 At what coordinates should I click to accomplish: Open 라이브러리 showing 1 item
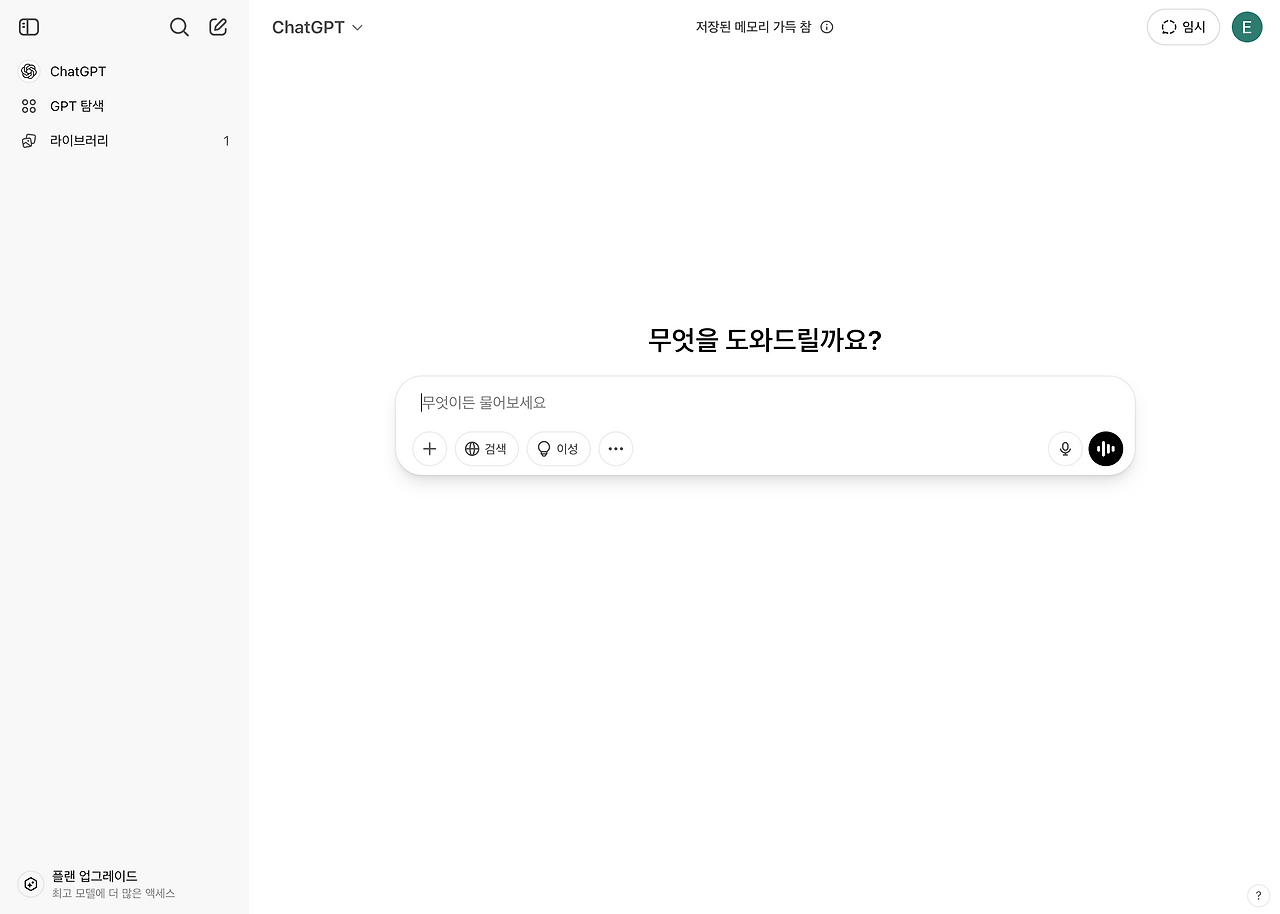pos(79,140)
